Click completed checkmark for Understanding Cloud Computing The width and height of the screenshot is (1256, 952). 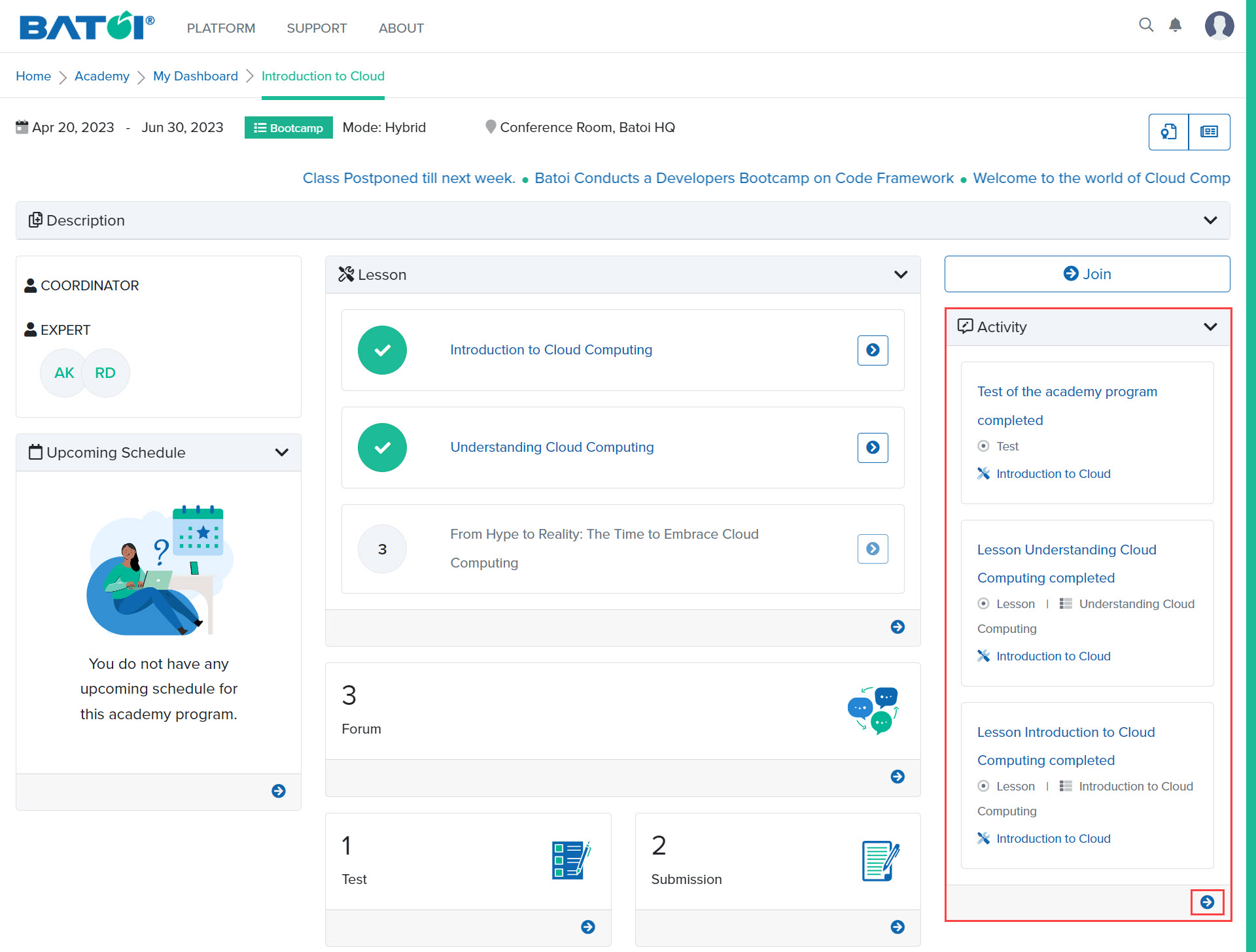[x=382, y=448]
